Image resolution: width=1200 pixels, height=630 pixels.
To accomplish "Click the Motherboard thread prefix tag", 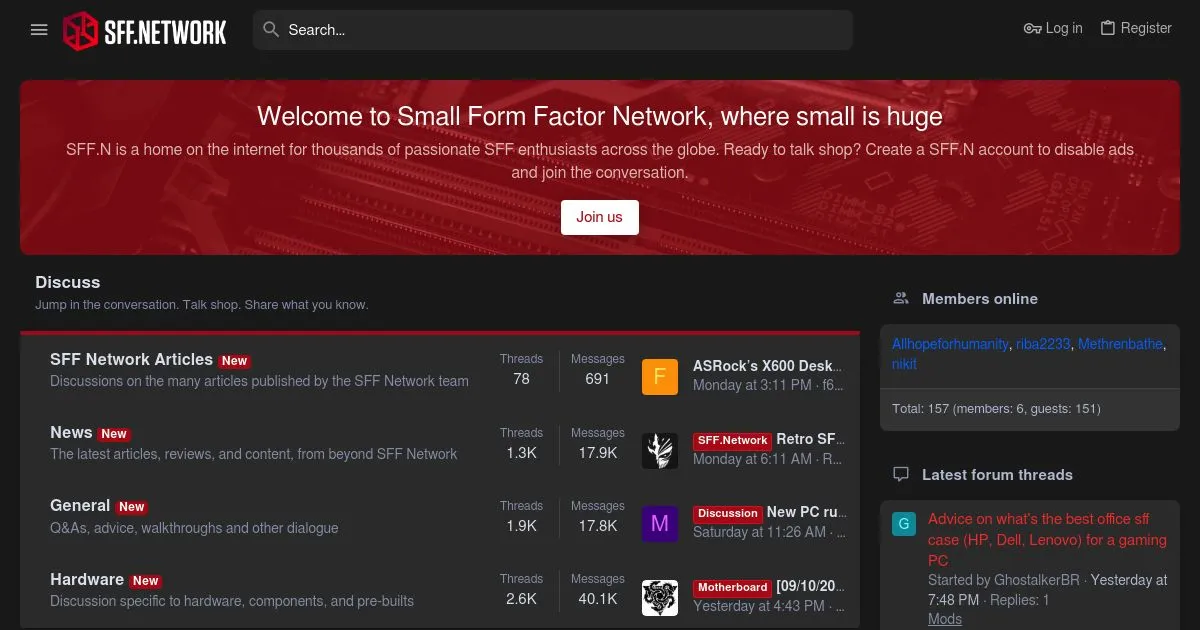I will point(733,587).
